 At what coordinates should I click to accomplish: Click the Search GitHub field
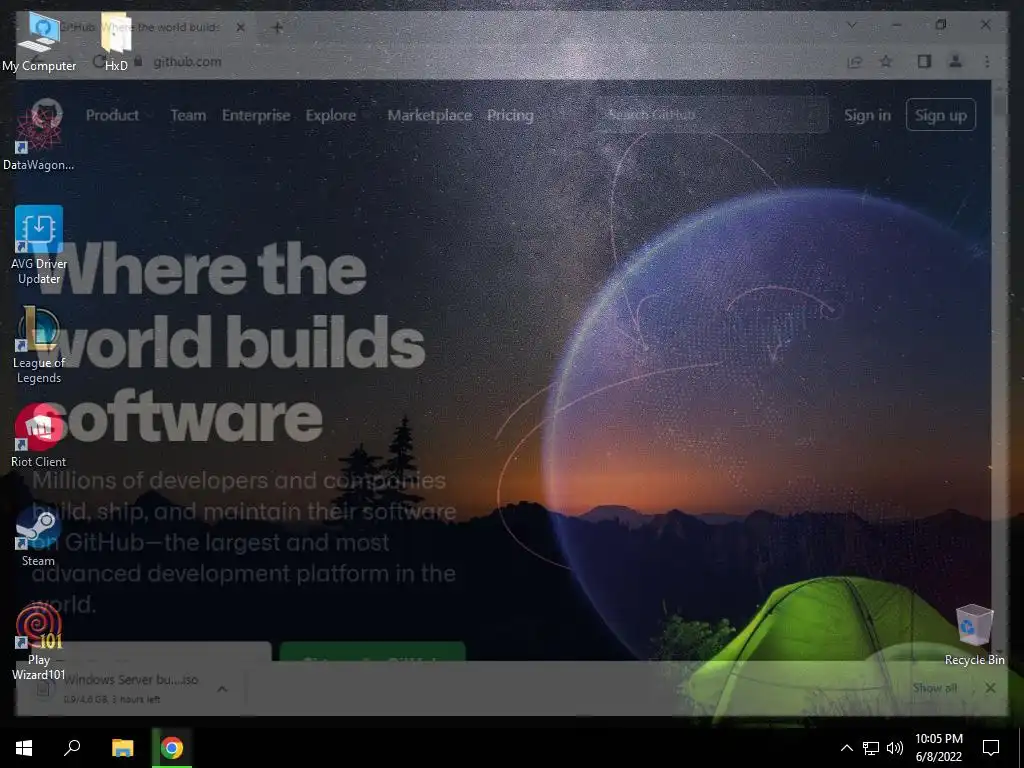[711, 115]
